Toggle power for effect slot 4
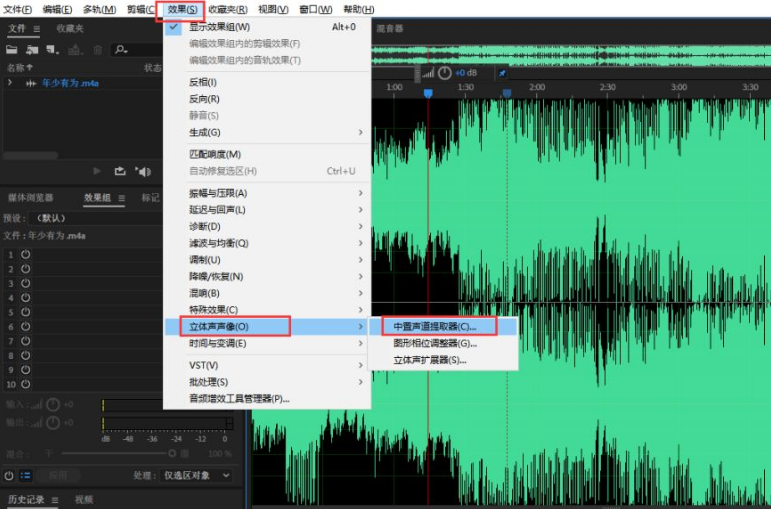Screen dimensions: 771x509 coord(26,298)
